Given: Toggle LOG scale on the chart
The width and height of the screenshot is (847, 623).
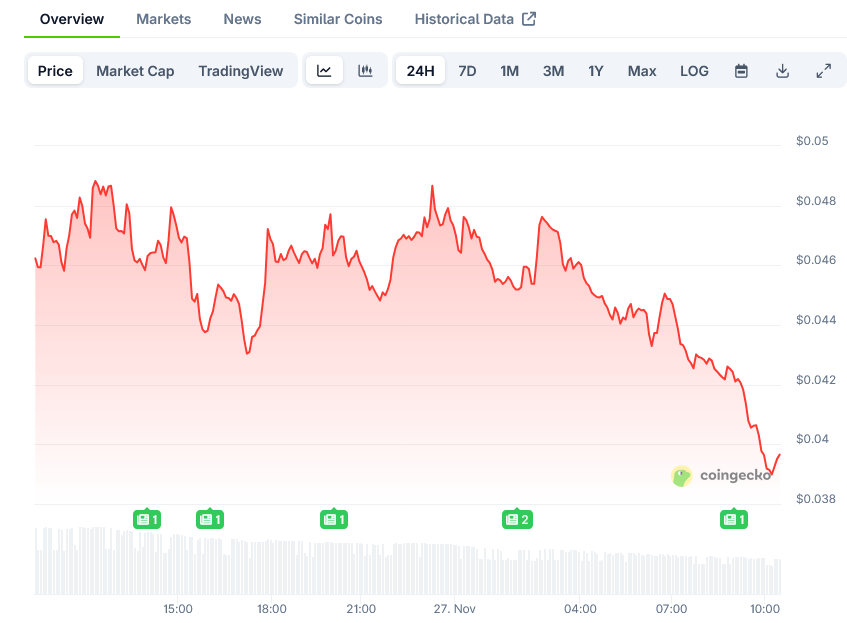Looking at the screenshot, I should 694,71.
